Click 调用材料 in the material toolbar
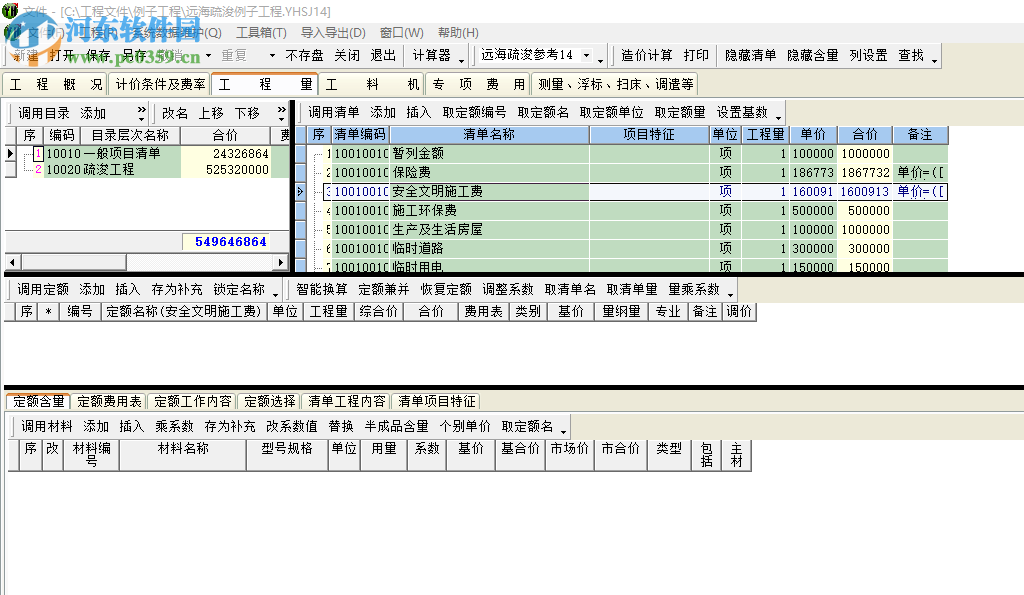Viewport: 1024px width, 595px height. (46, 426)
